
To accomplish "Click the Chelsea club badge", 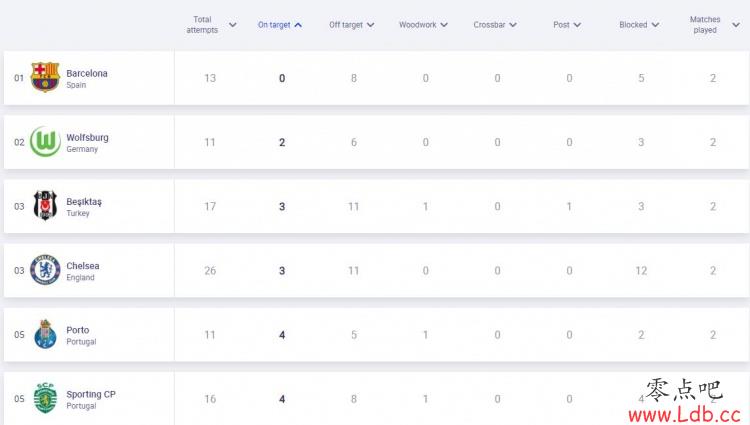I will pyautogui.click(x=45, y=270).
